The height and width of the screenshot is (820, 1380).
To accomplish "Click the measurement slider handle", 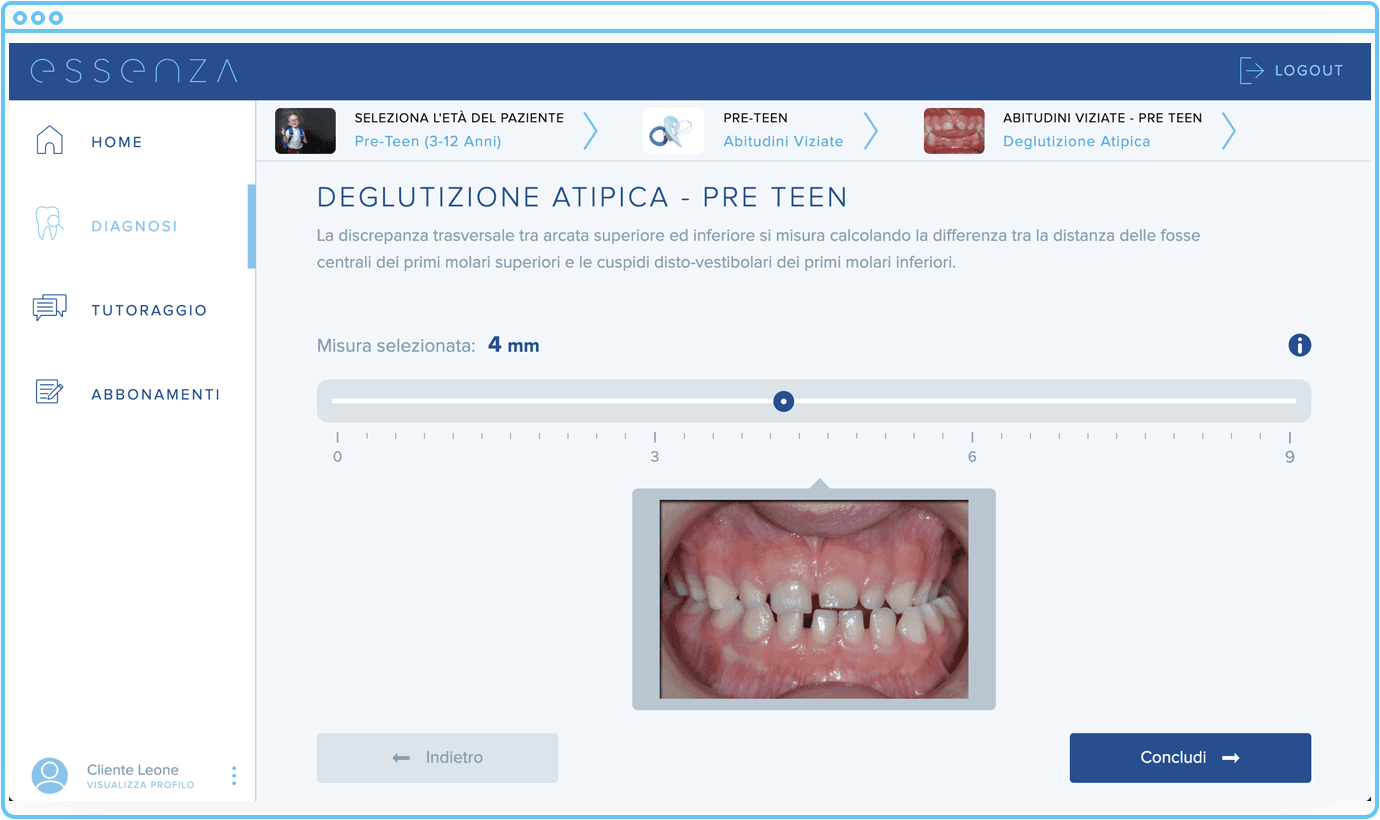I will (785, 401).
